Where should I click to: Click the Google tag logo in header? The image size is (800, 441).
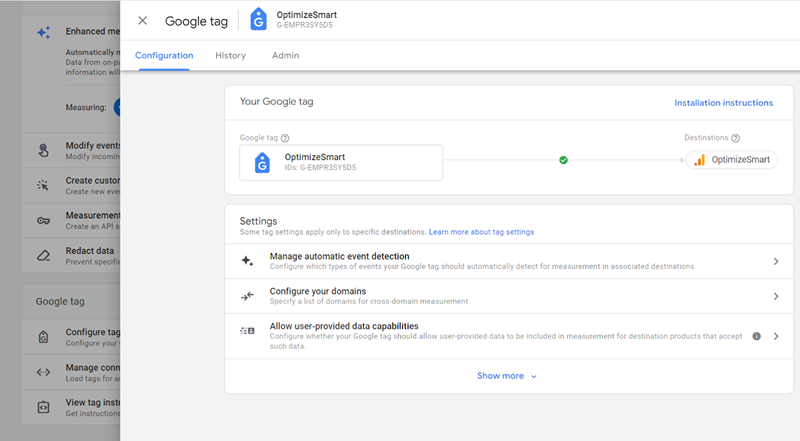[258, 19]
